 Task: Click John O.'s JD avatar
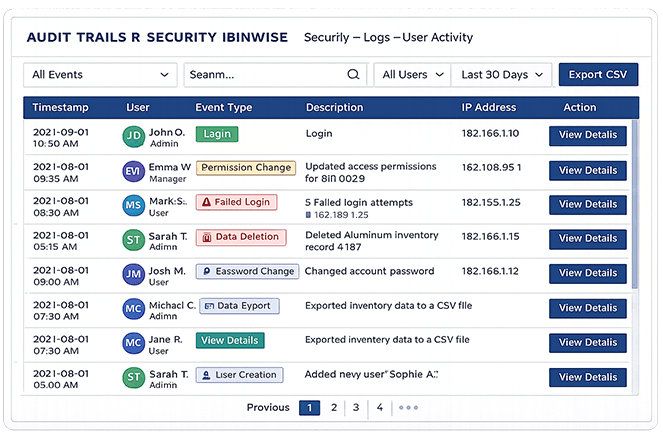click(x=134, y=136)
